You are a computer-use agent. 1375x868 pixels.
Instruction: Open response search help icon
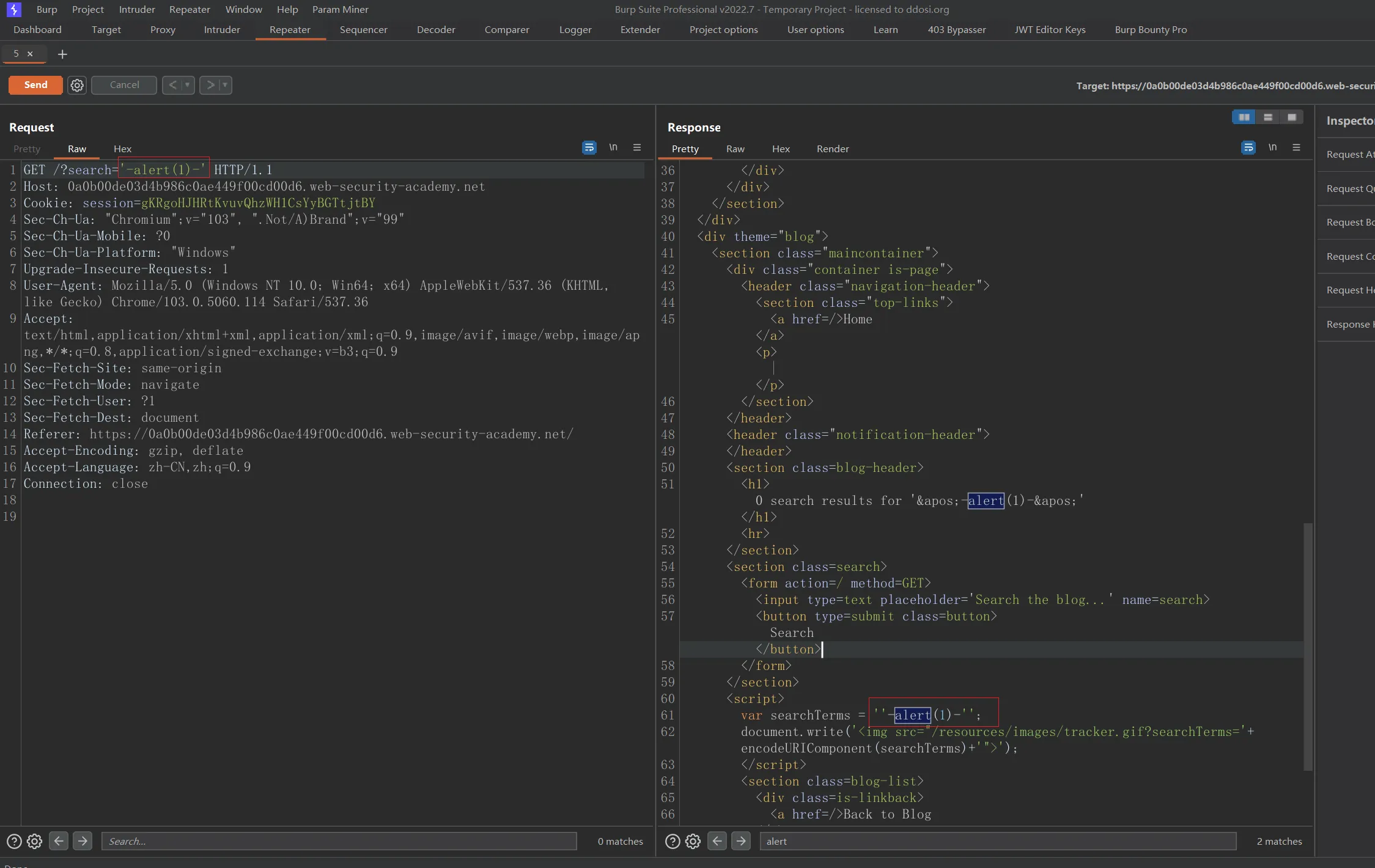point(673,841)
